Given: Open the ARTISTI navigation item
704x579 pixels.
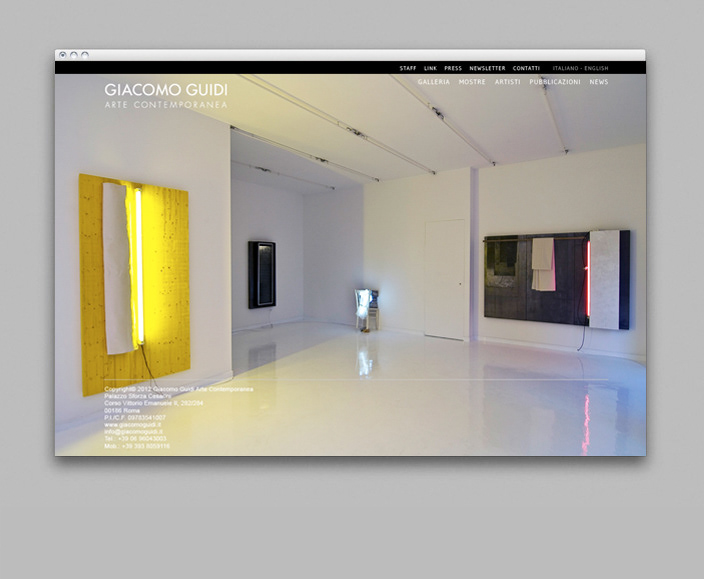Looking at the screenshot, I should point(508,82).
